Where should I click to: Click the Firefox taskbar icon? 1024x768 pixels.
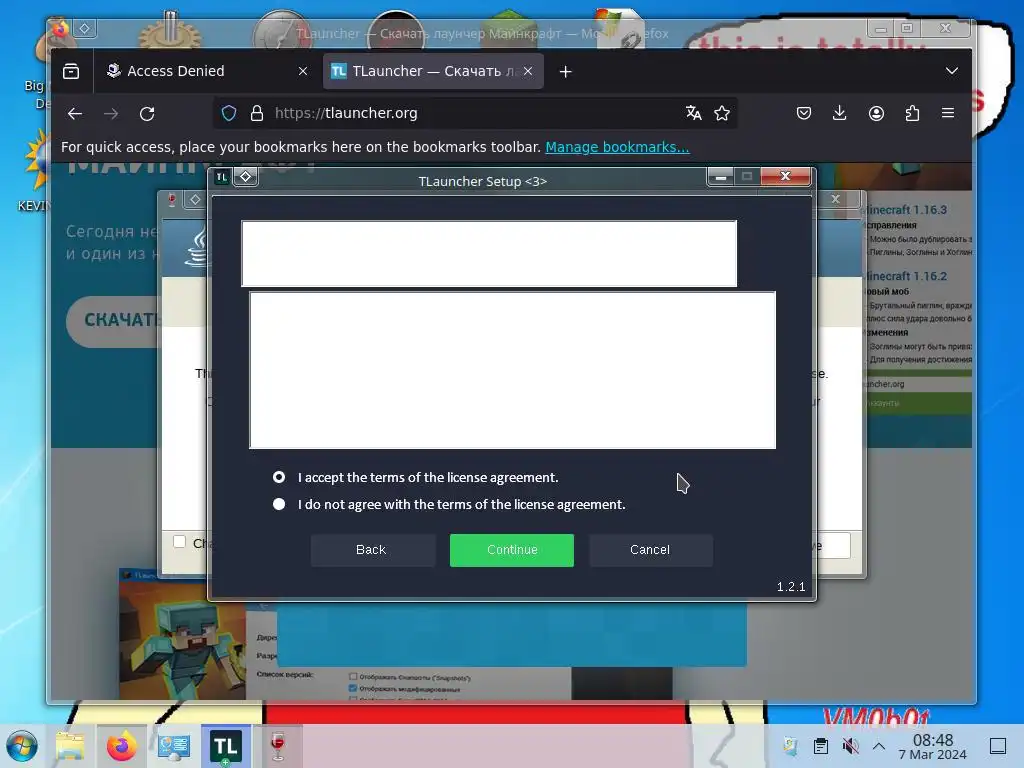[121, 746]
